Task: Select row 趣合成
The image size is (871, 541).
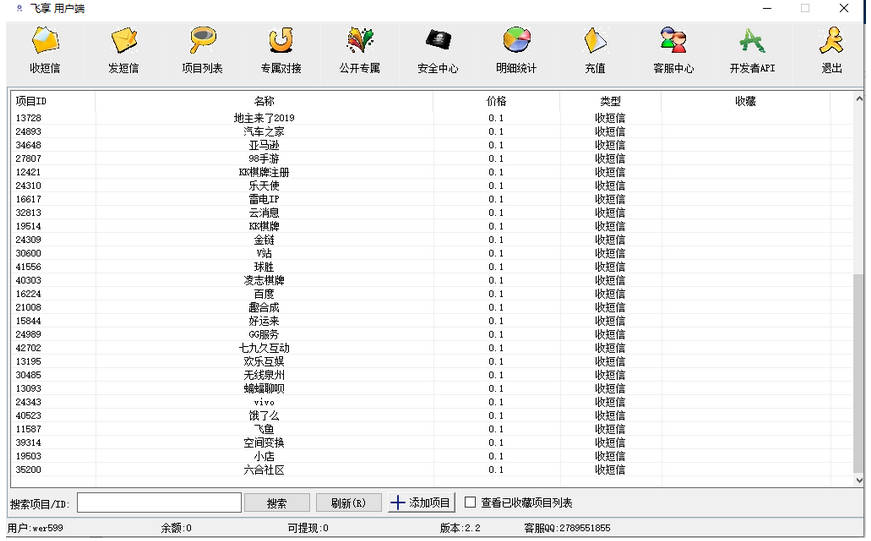Action: [x=432, y=307]
